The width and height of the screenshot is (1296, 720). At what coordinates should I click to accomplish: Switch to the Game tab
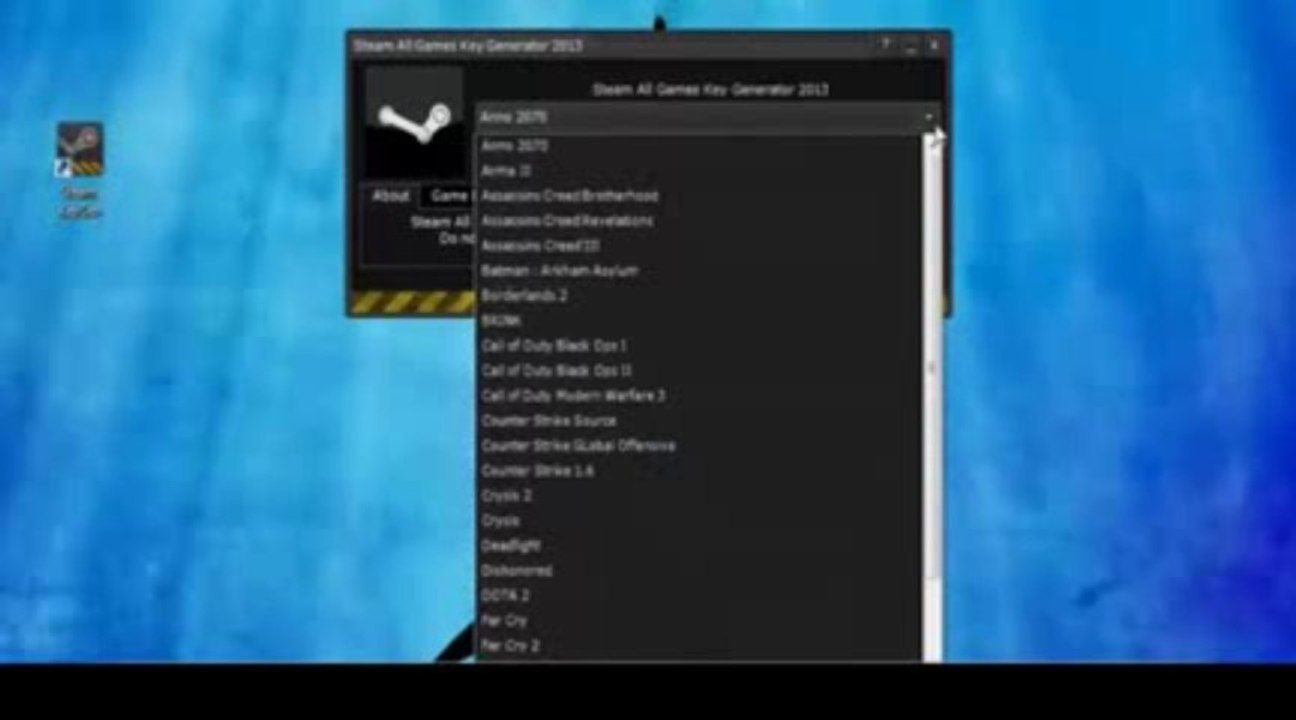pos(449,196)
